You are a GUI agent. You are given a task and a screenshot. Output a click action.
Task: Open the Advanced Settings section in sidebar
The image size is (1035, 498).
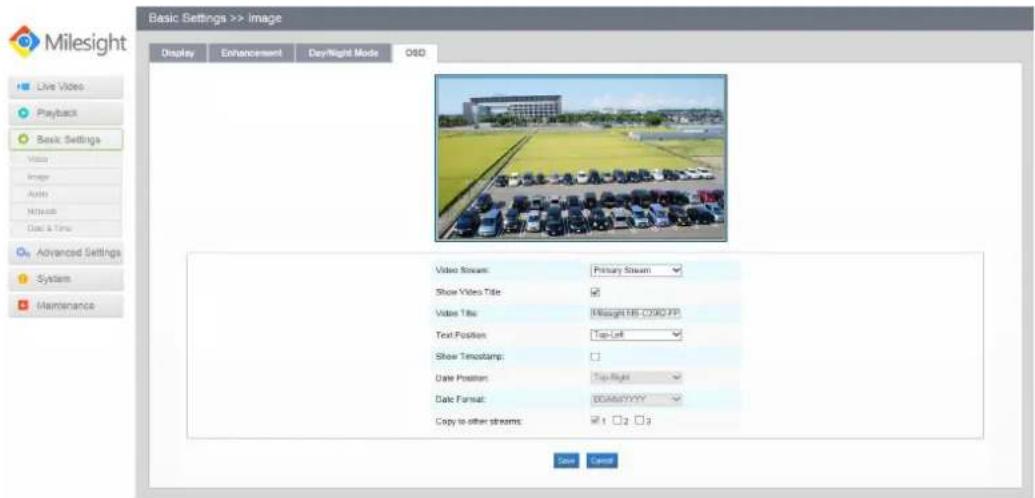coord(66,252)
